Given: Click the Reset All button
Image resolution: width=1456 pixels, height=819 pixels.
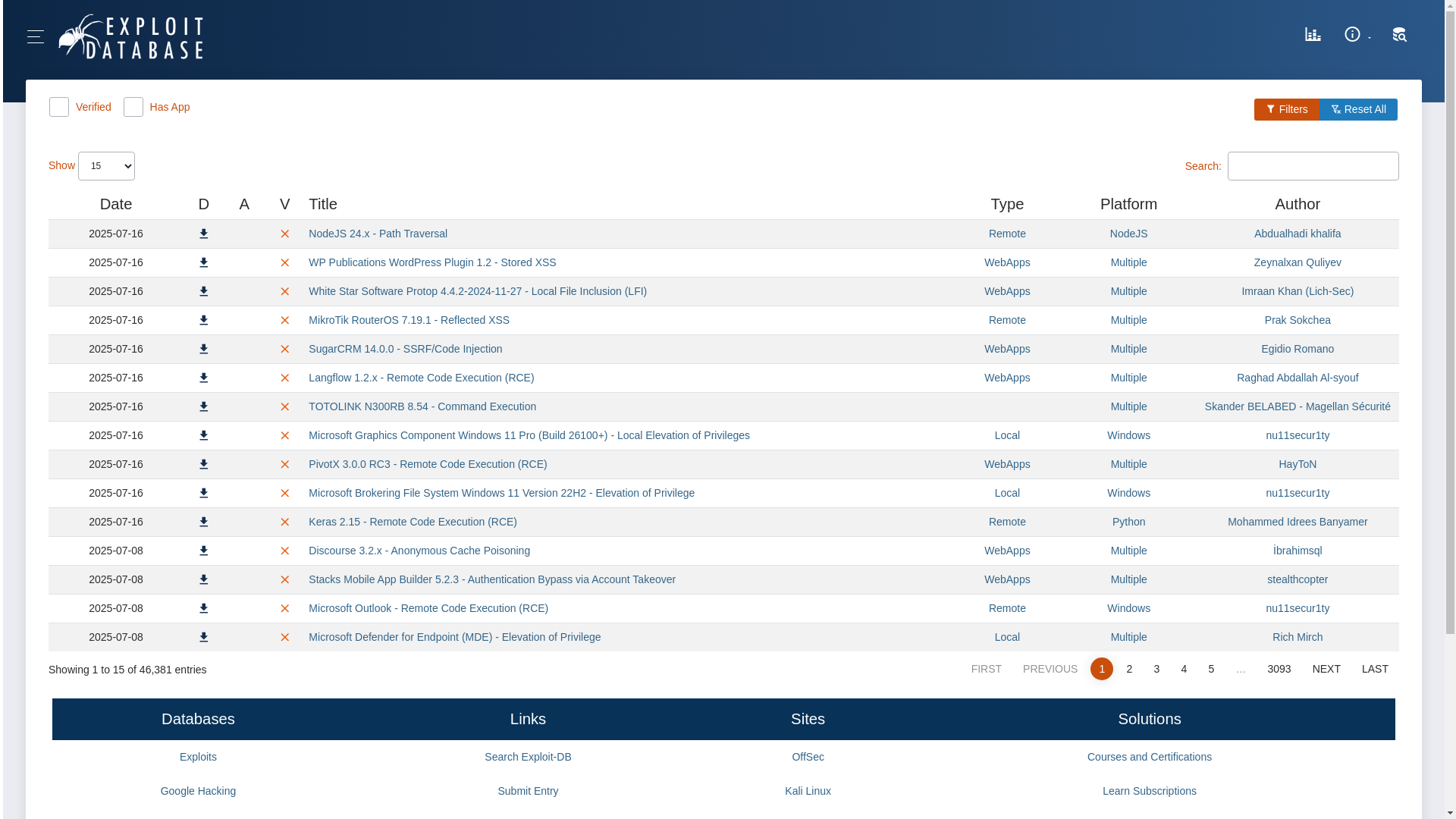Looking at the screenshot, I should click(x=1358, y=109).
